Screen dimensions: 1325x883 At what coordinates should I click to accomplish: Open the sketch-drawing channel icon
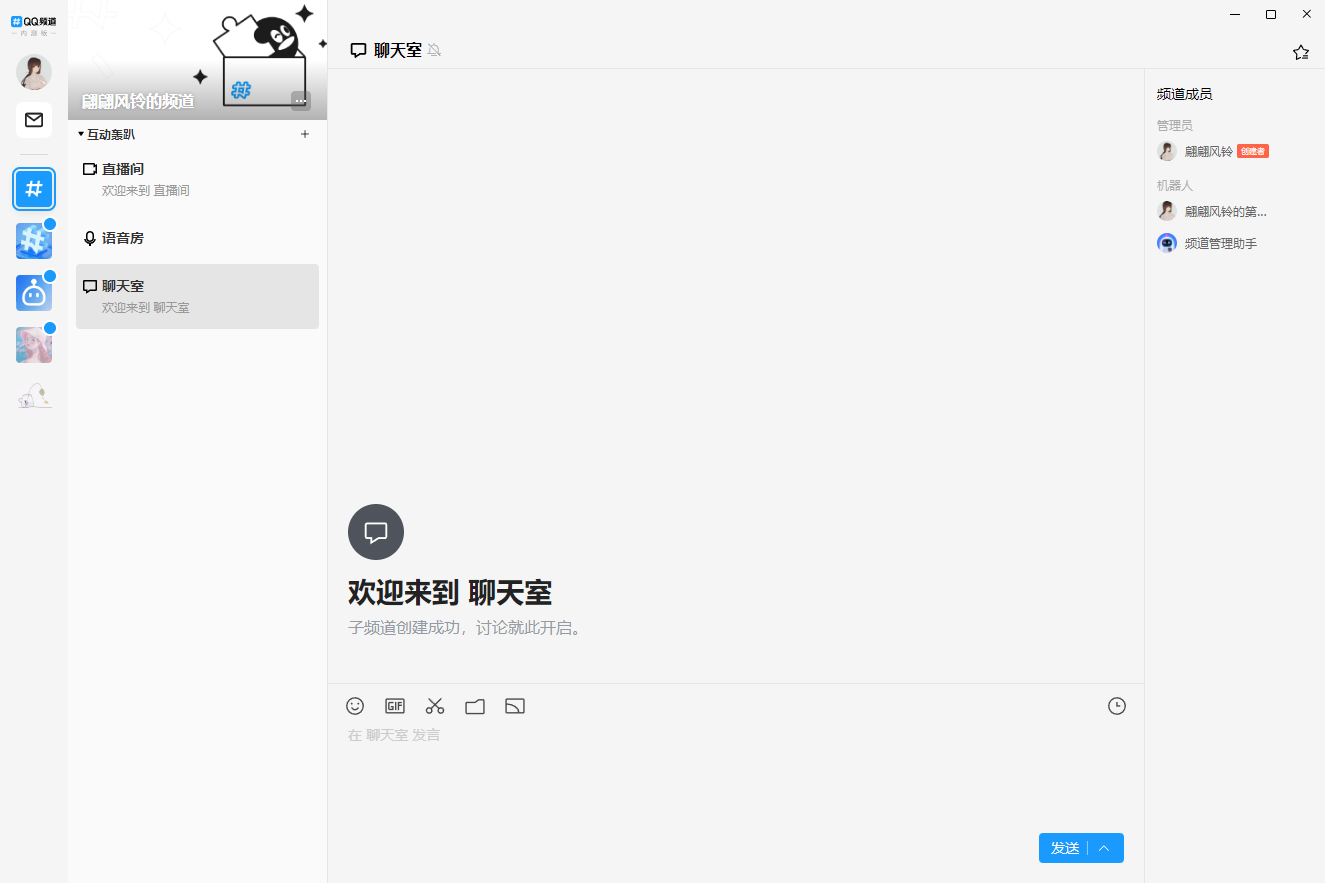point(34,397)
